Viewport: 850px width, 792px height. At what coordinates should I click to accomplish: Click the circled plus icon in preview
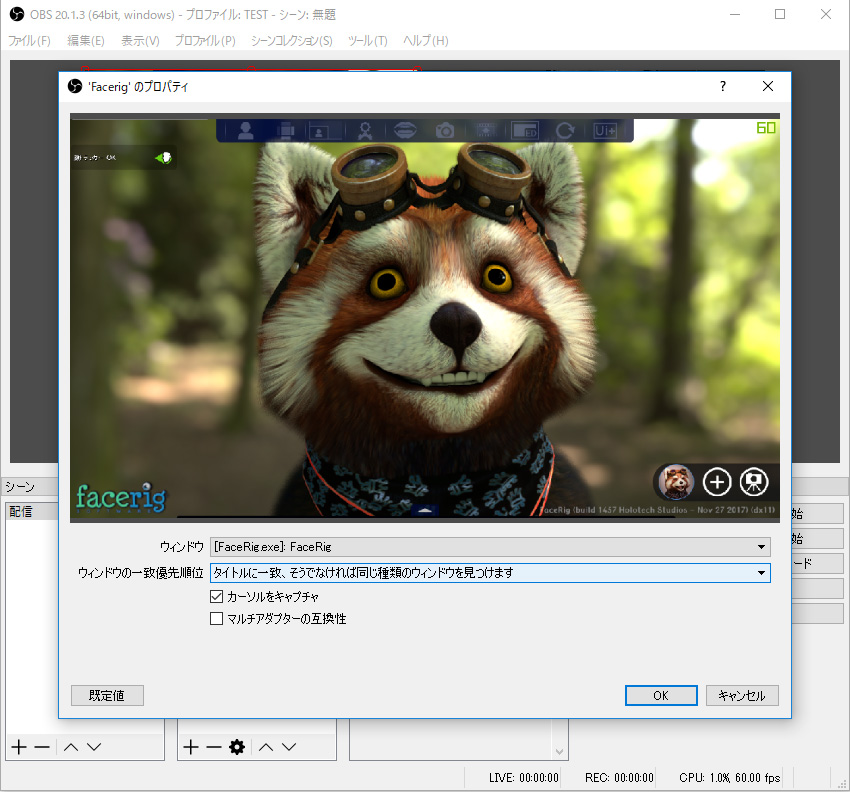pyautogui.click(x=717, y=481)
